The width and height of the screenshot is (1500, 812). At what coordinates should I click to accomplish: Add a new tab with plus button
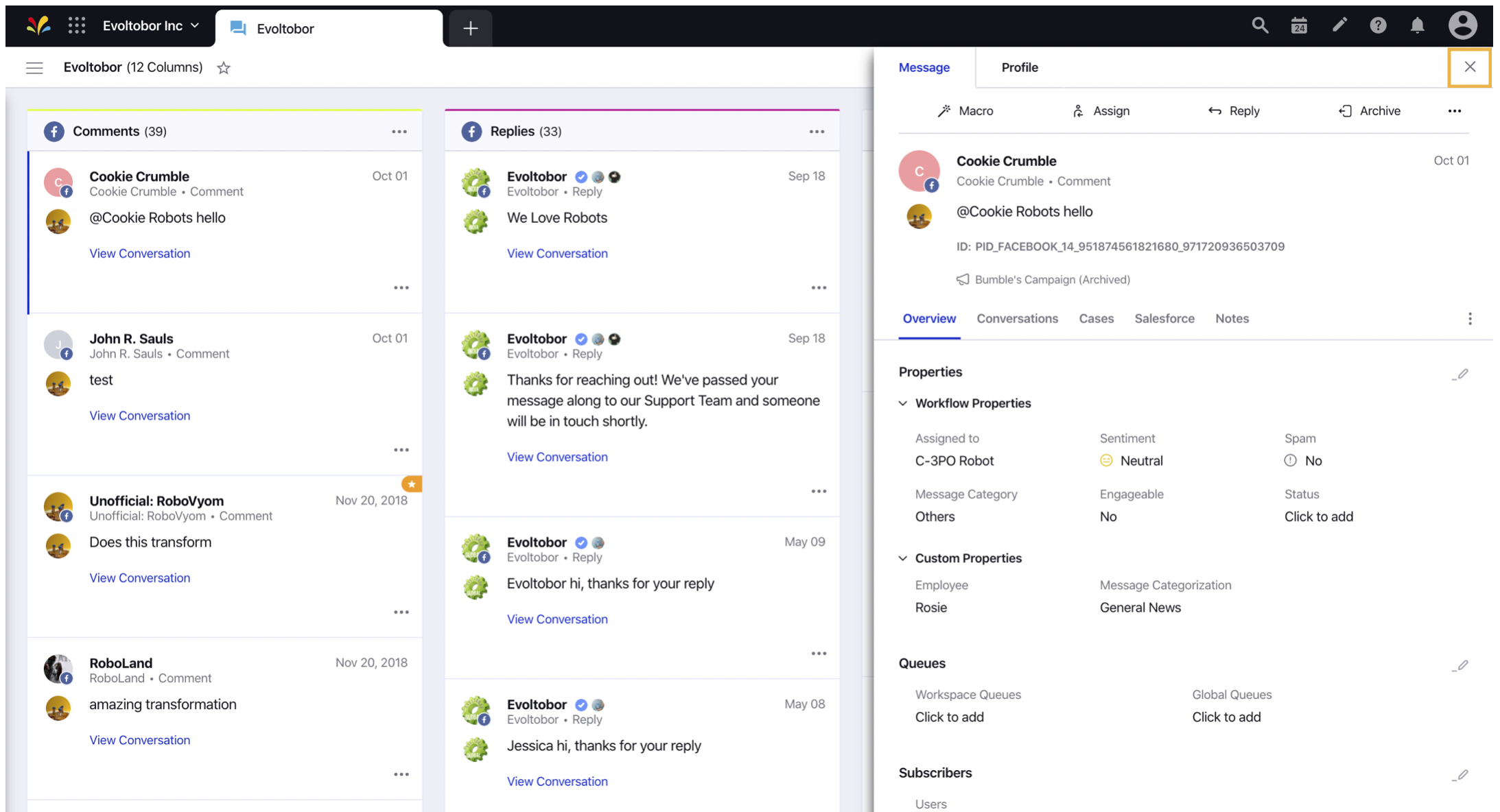tap(470, 28)
